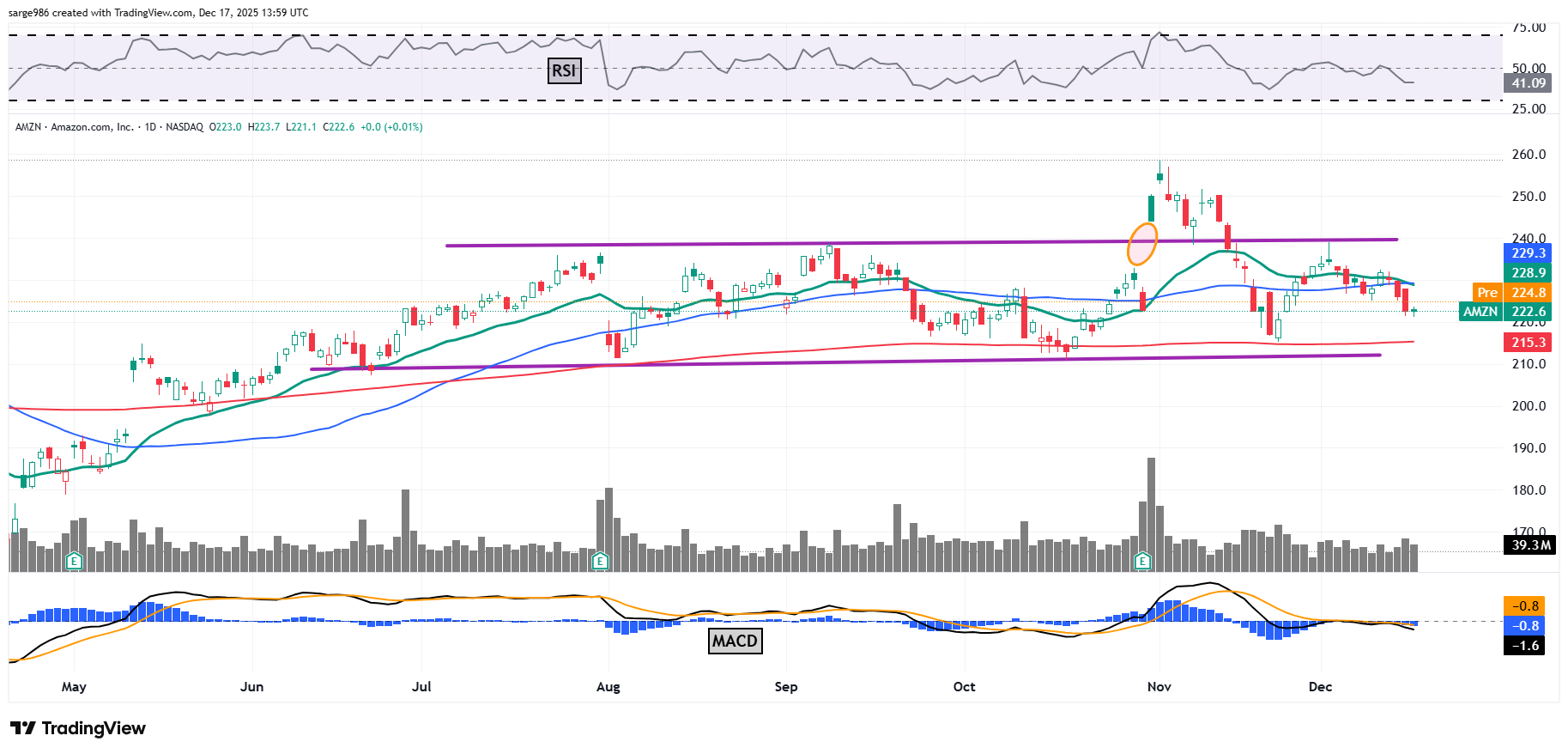This screenshot has width=1568, height=754.
Task: Select the green AMZN ticker price tag
Action: pyautogui.click(x=1504, y=312)
